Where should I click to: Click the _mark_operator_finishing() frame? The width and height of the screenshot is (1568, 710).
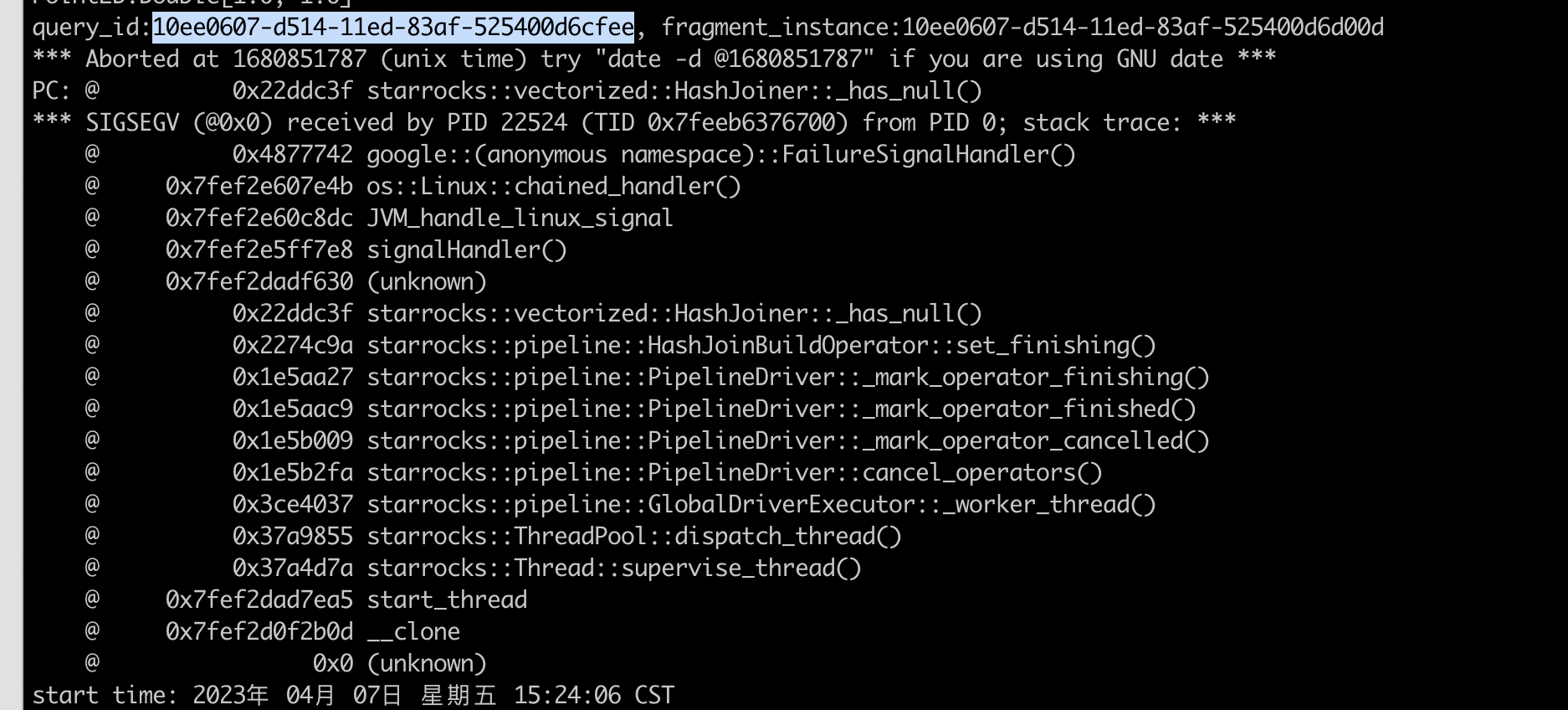788,378
